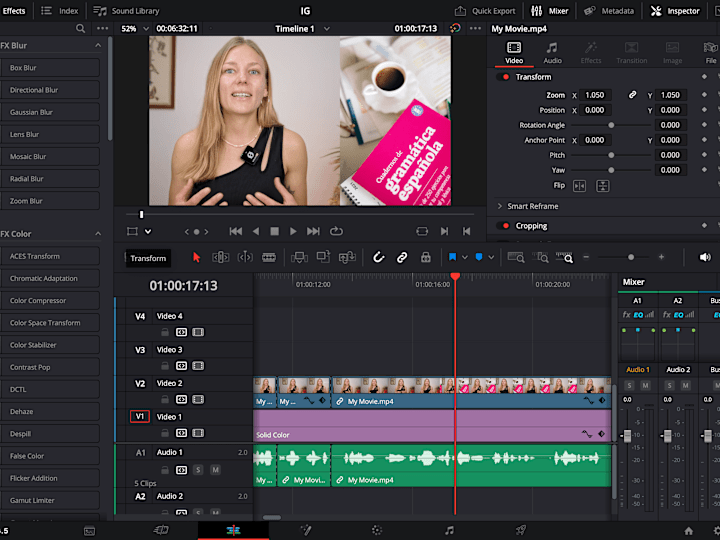
Task: Switch to the Audio tab in Inspector
Action: tap(552, 53)
